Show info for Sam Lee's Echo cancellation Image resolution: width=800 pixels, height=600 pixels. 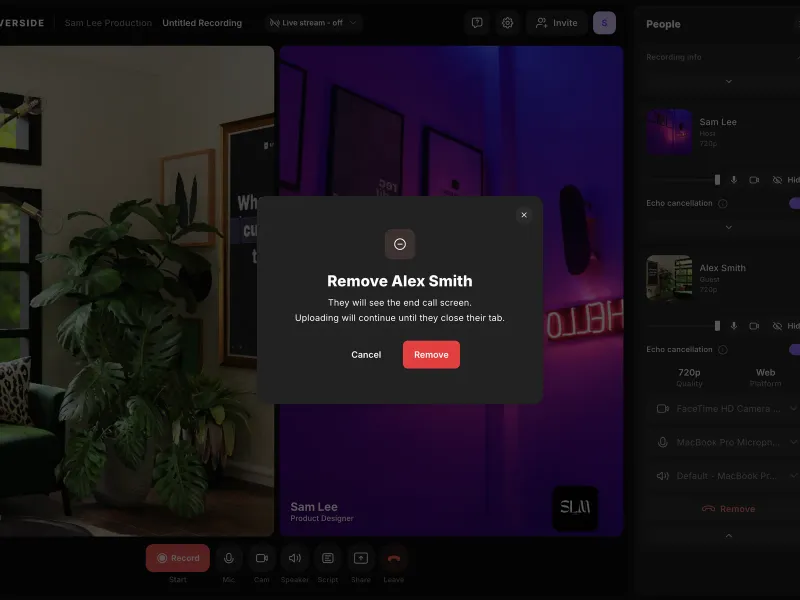coord(722,204)
